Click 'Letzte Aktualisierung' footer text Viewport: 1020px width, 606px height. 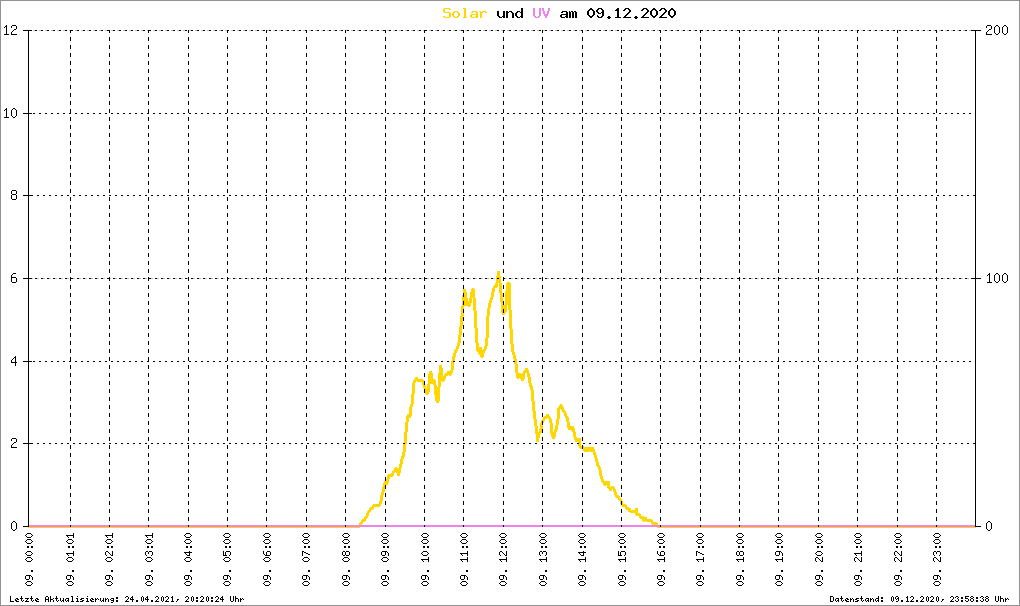[127, 599]
